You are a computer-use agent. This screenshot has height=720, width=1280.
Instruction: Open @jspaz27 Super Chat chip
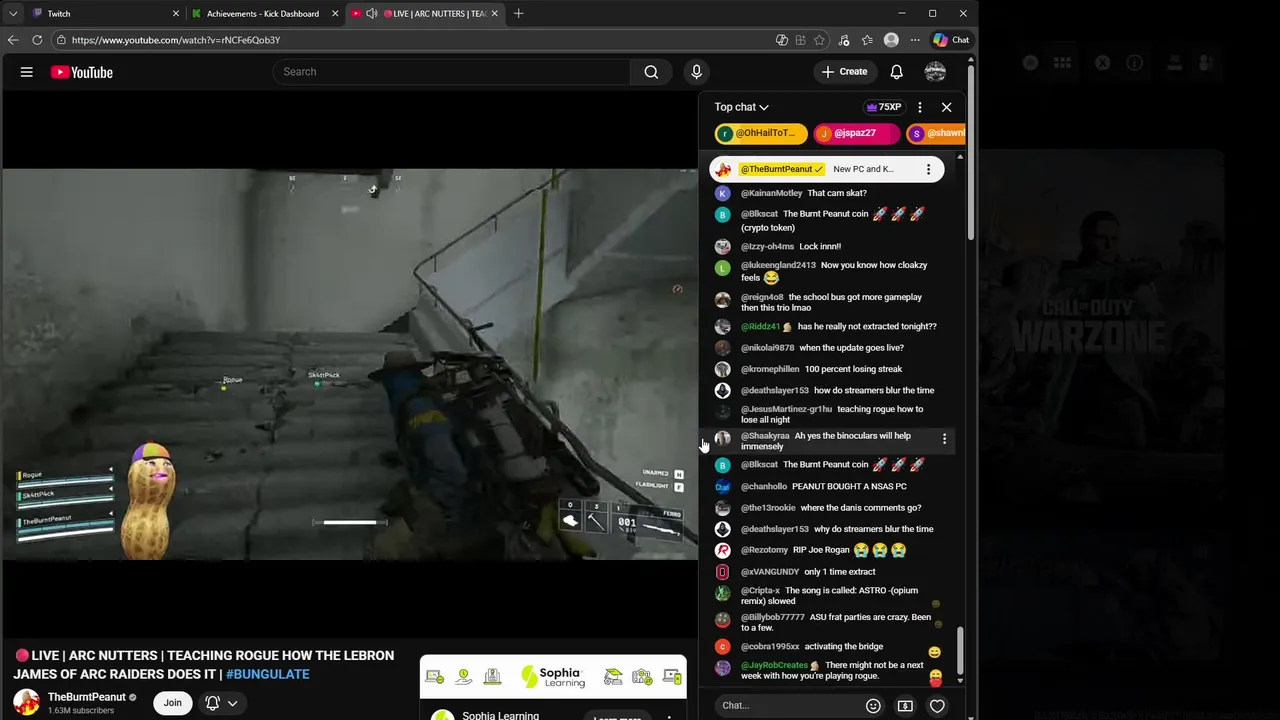coord(857,133)
